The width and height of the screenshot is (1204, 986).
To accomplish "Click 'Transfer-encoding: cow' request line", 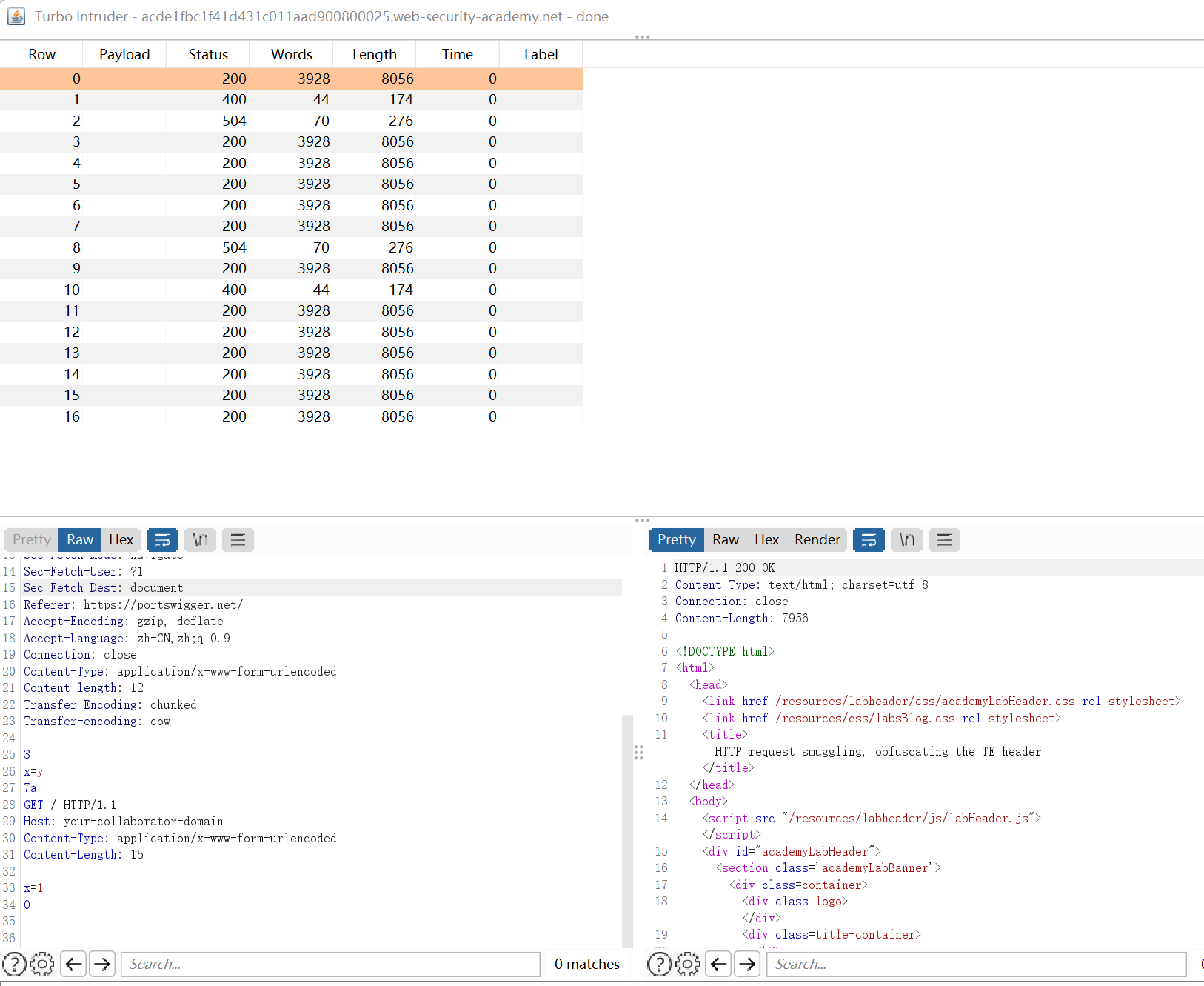I will (x=97, y=722).
